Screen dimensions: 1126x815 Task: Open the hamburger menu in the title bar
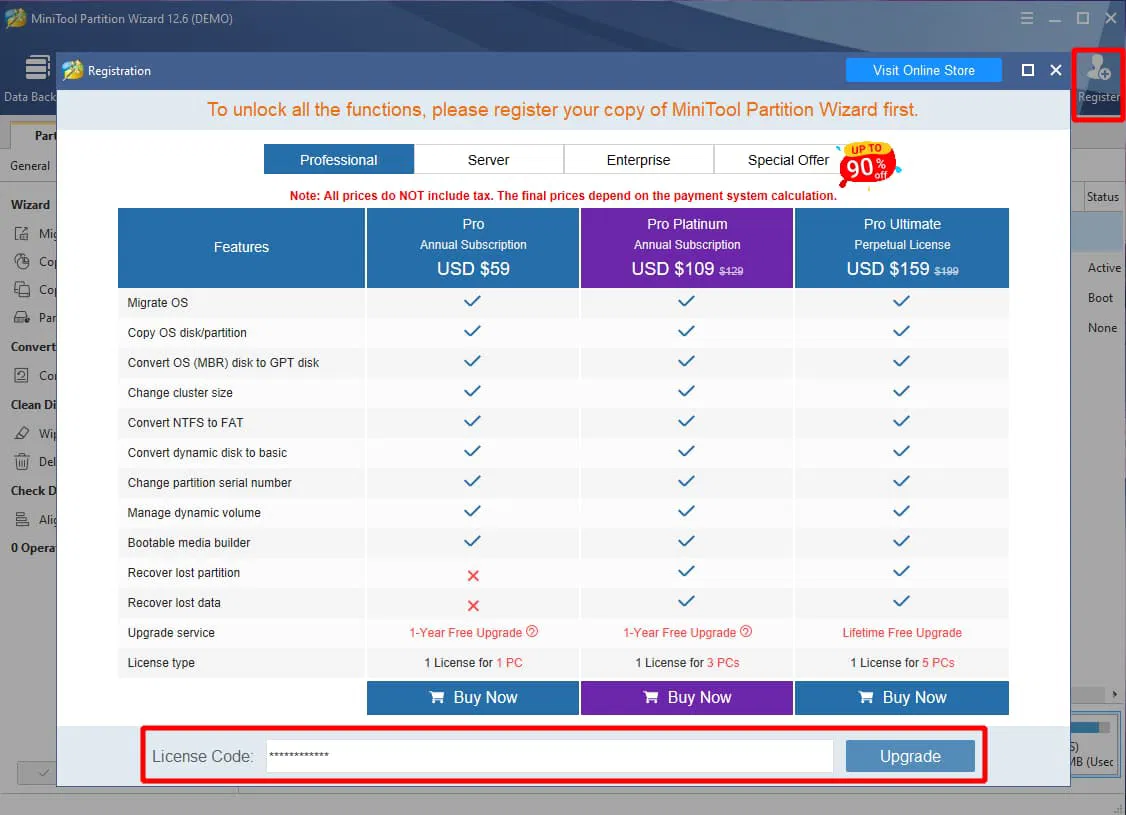[x=1027, y=18]
